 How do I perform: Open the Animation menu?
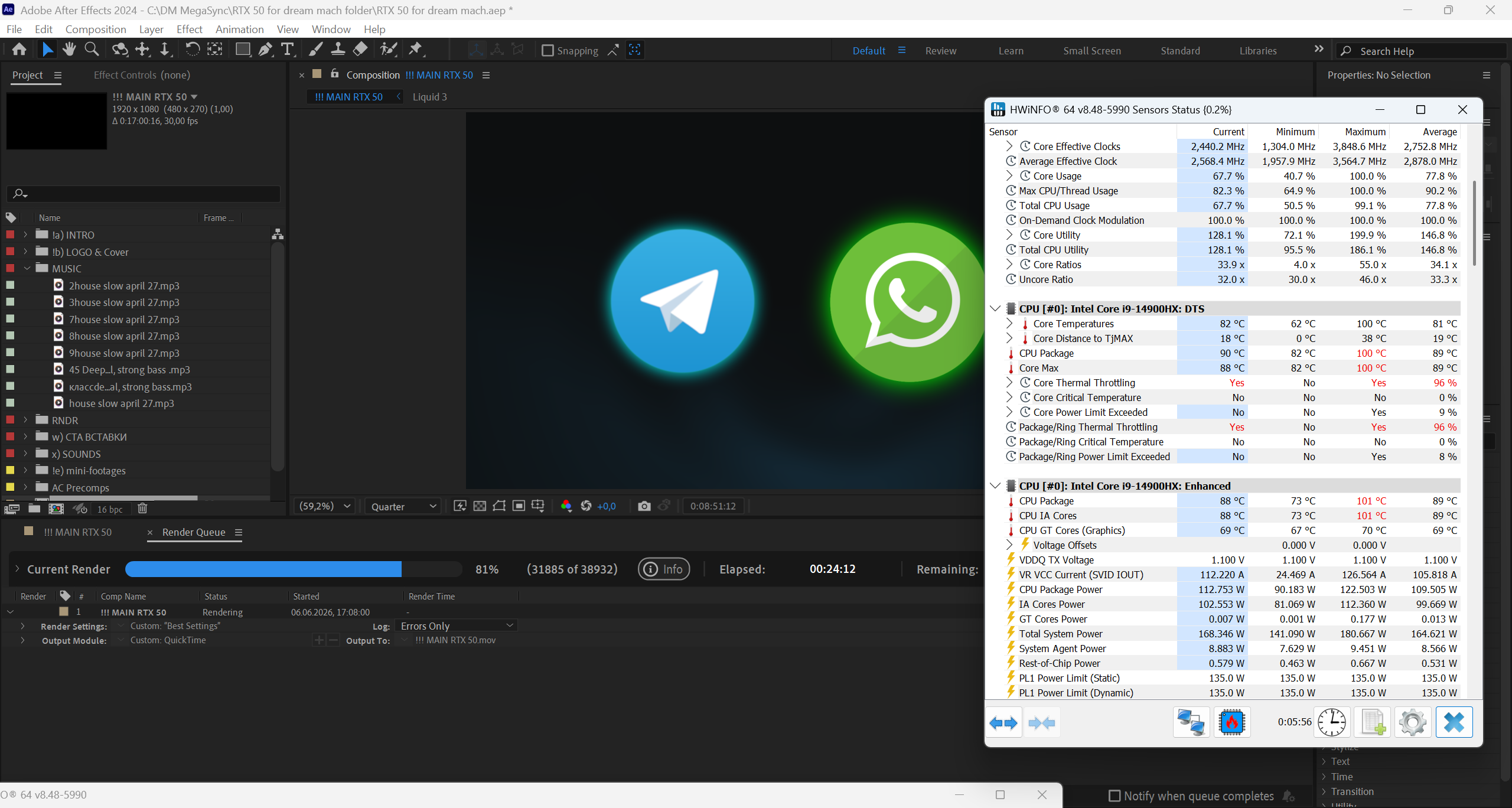[x=239, y=29]
